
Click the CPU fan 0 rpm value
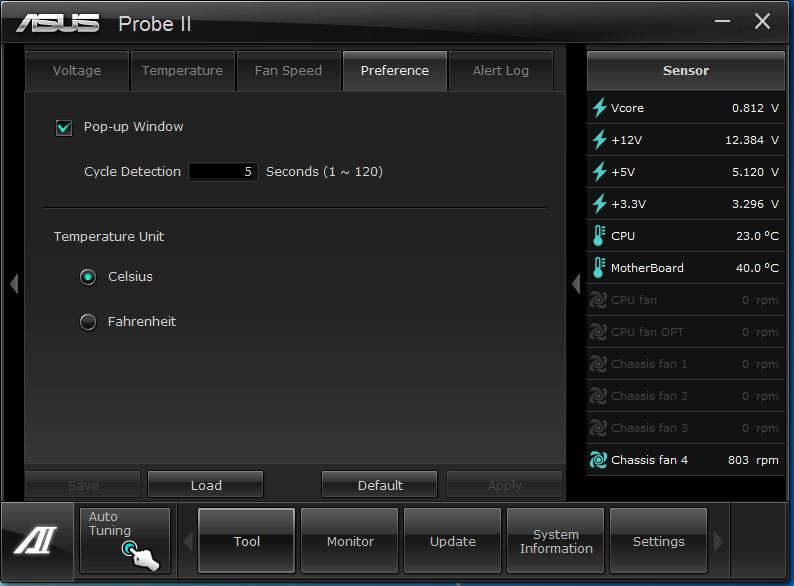pyautogui.click(x=760, y=300)
